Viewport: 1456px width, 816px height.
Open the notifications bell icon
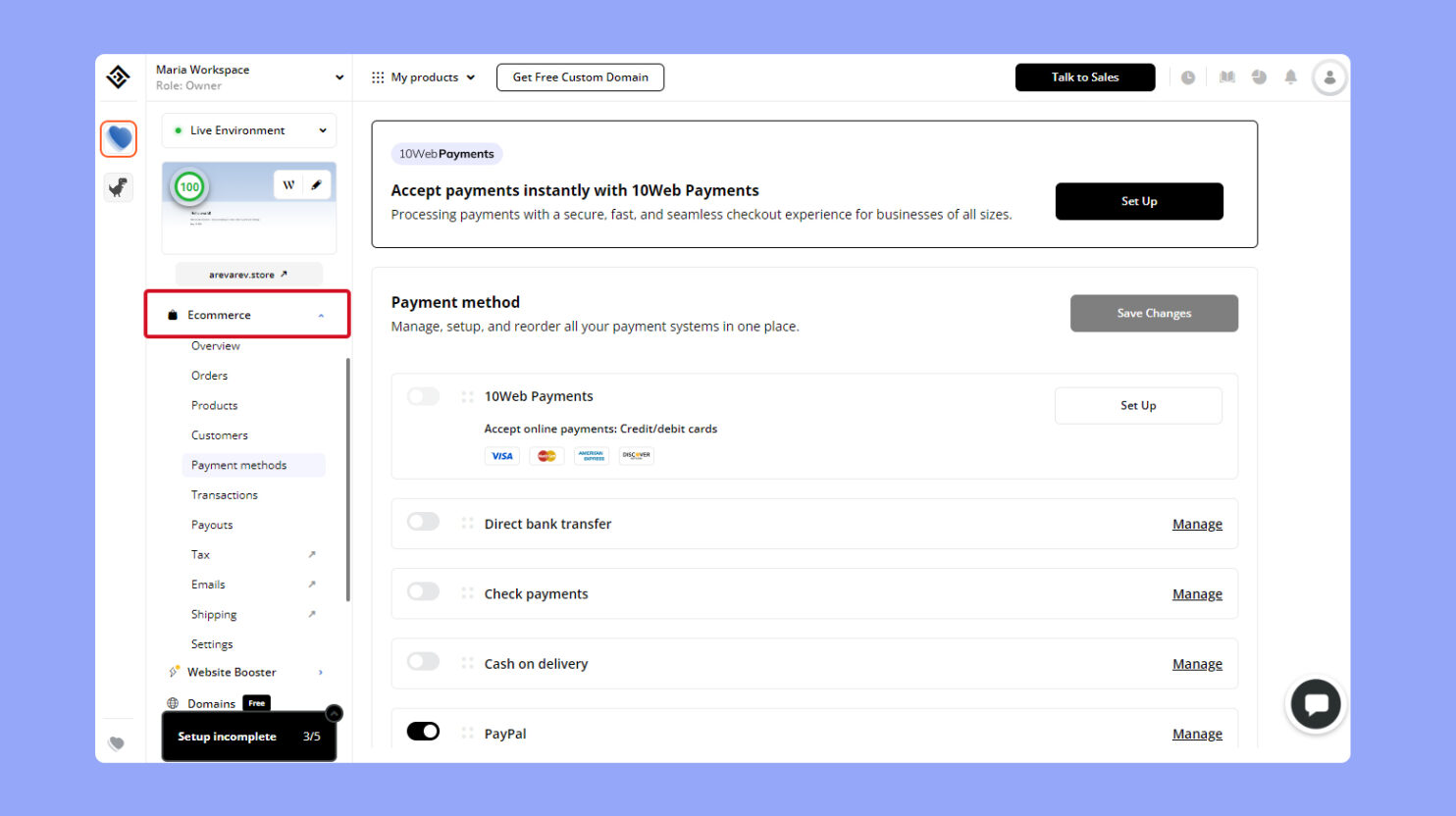[x=1290, y=77]
